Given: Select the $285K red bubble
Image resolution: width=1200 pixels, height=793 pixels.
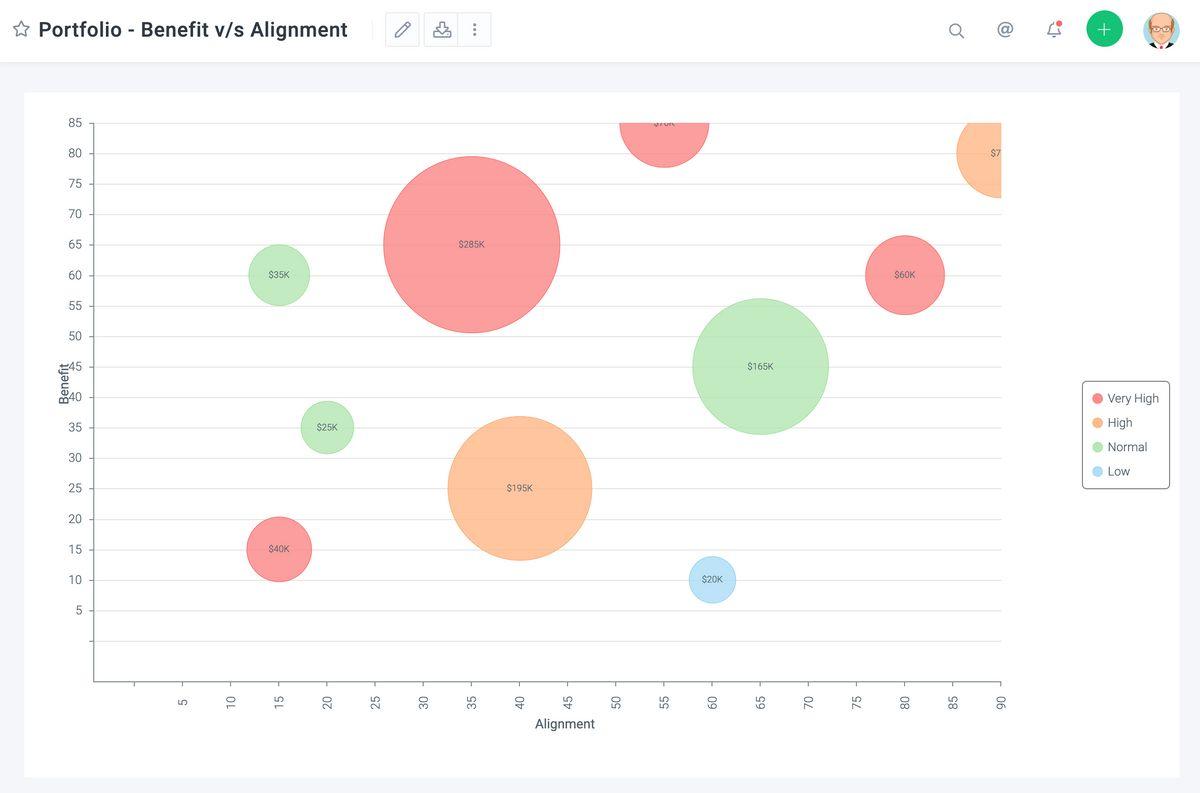Looking at the screenshot, I should (x=471, y=244).
